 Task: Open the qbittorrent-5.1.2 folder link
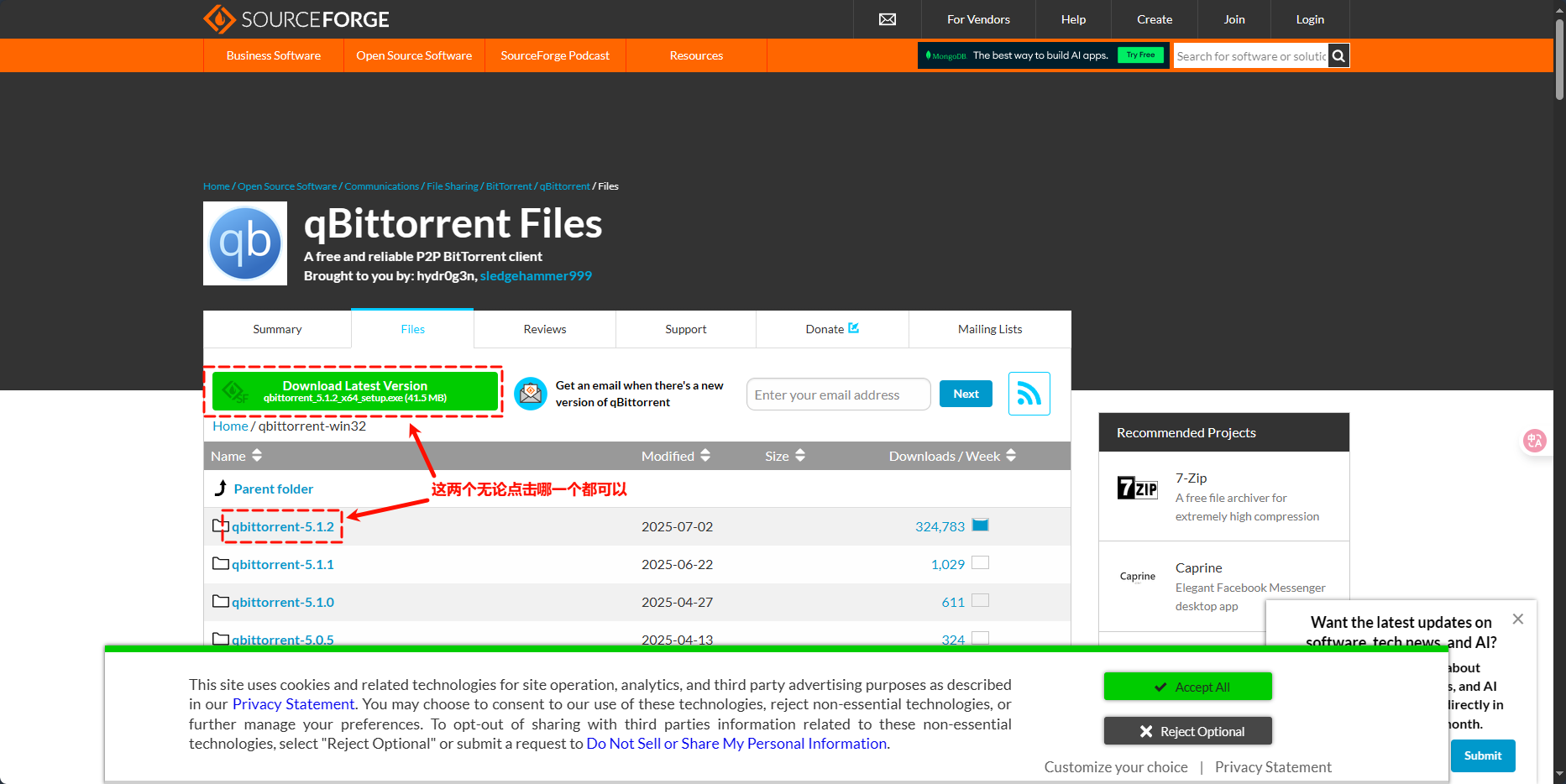pos(283,526)
